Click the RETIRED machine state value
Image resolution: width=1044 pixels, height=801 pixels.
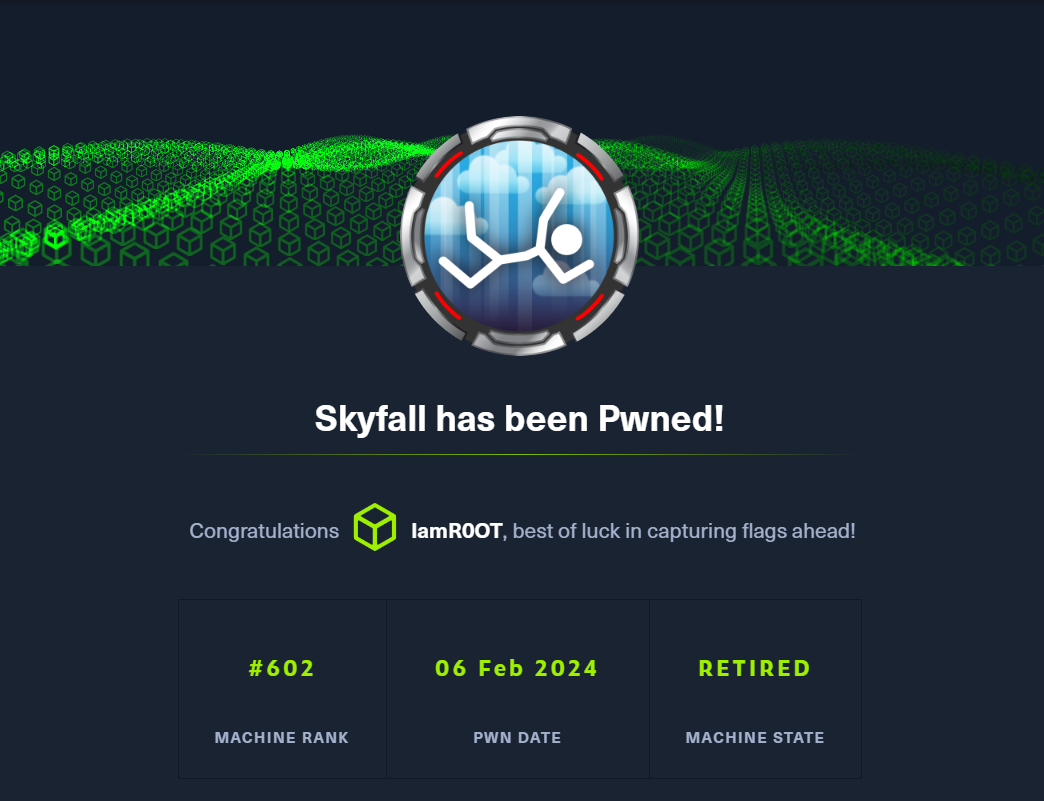[x=755, y=668]
